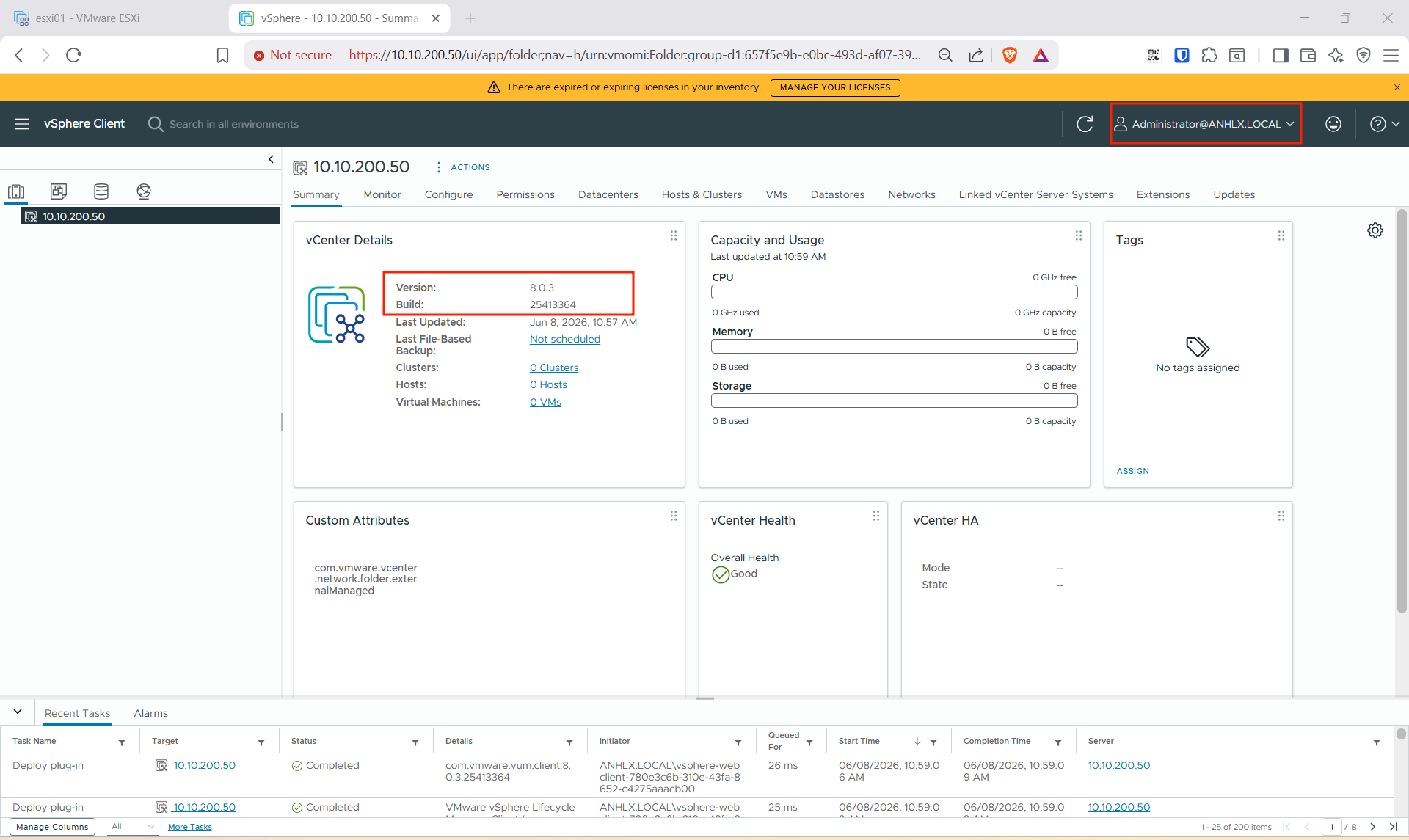Open the All tasks filter dropdown
This screenshot has width=1409, height=840.
132,827
